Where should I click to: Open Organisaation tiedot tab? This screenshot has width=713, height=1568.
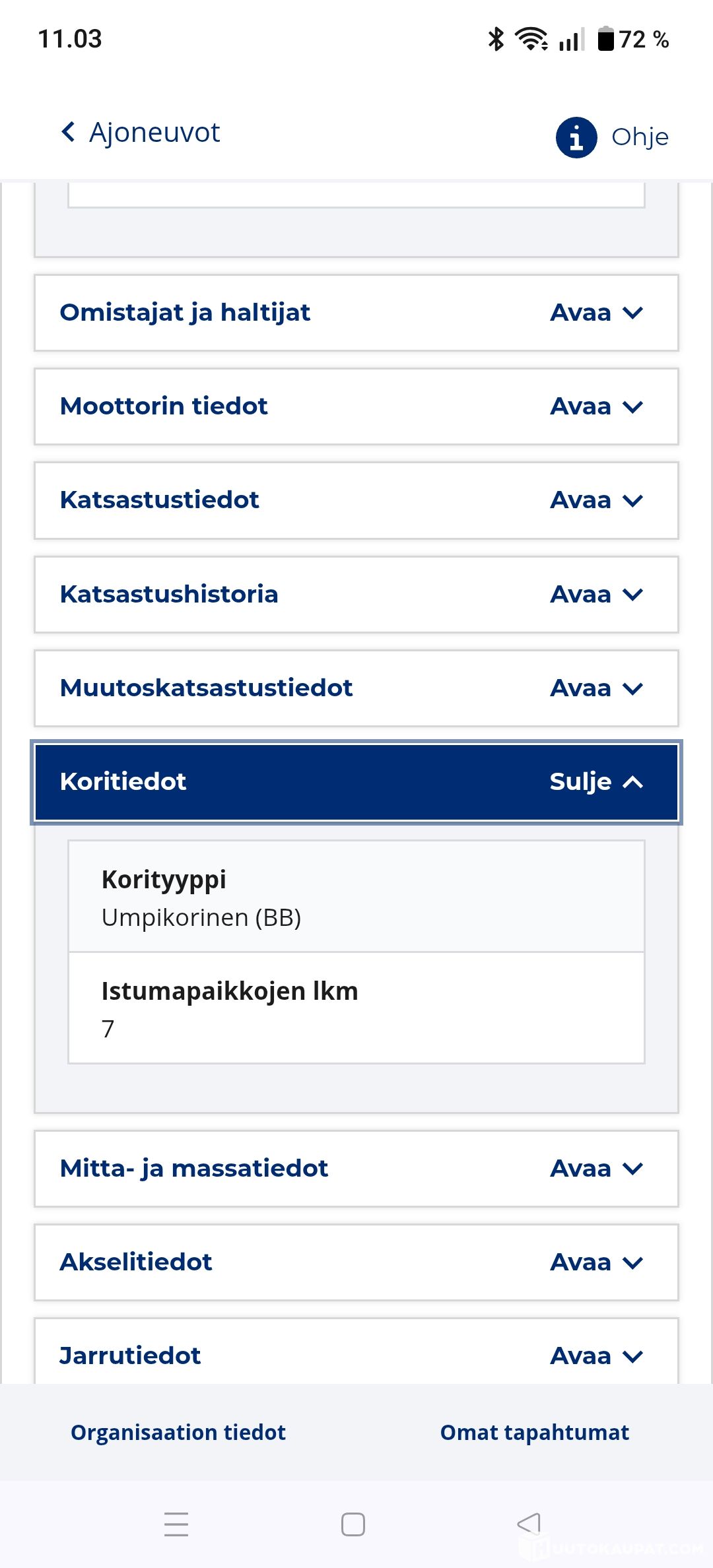pyautogui.click(x=178, y=1432)
